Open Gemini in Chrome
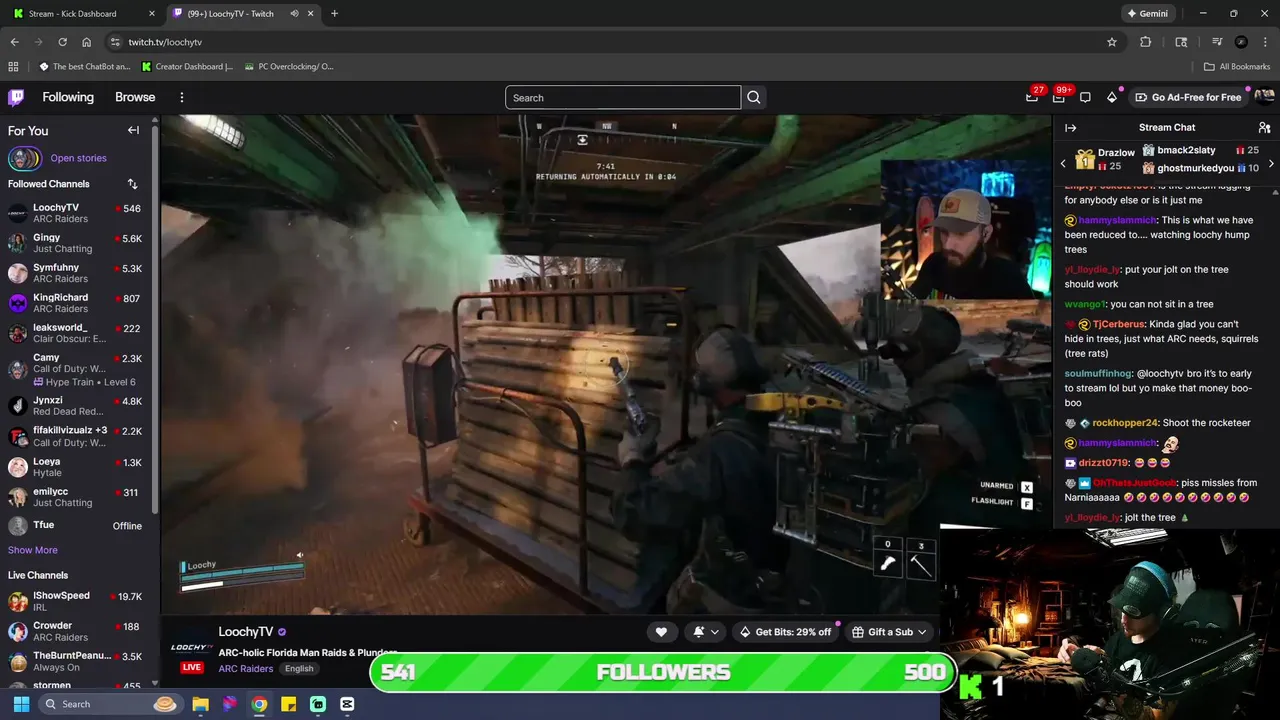The width and height of the screenshot is (1280, 720). tap(1147, 14)
